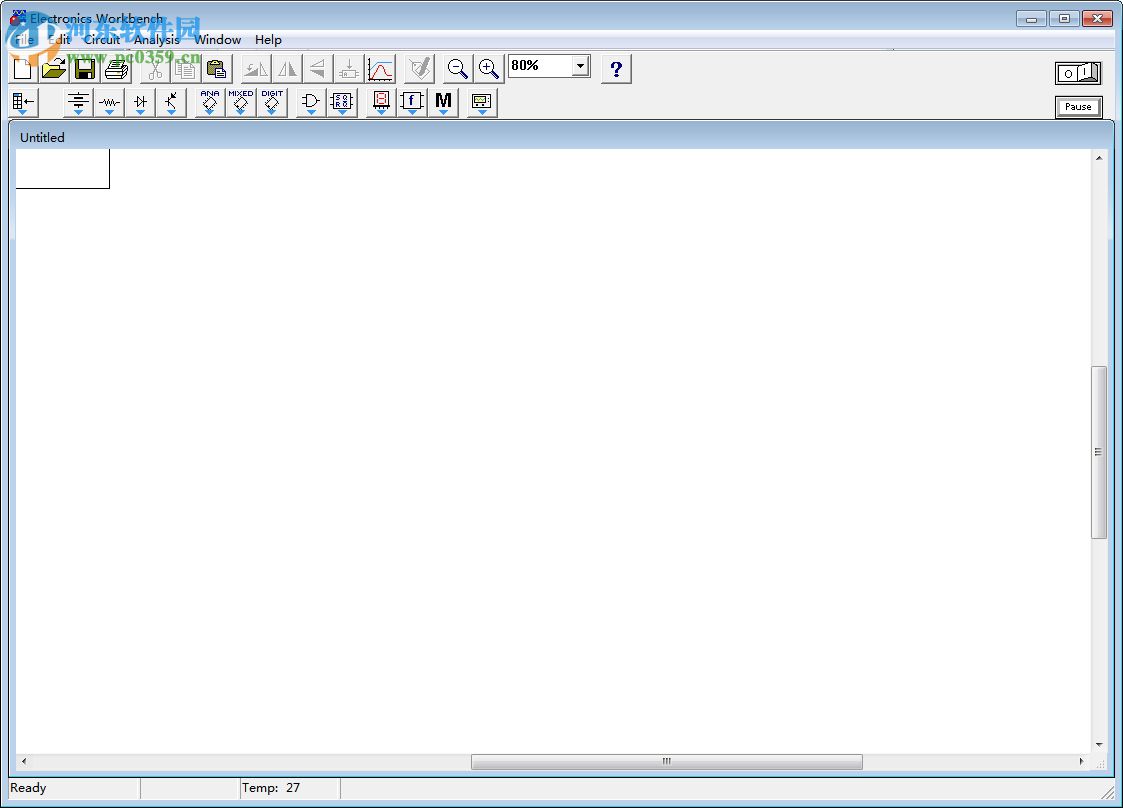Image resolution: width=1123 pixels, height=808 pixels.
Task: Open the Transistors parts bin
Action: (x=170, y=102)
